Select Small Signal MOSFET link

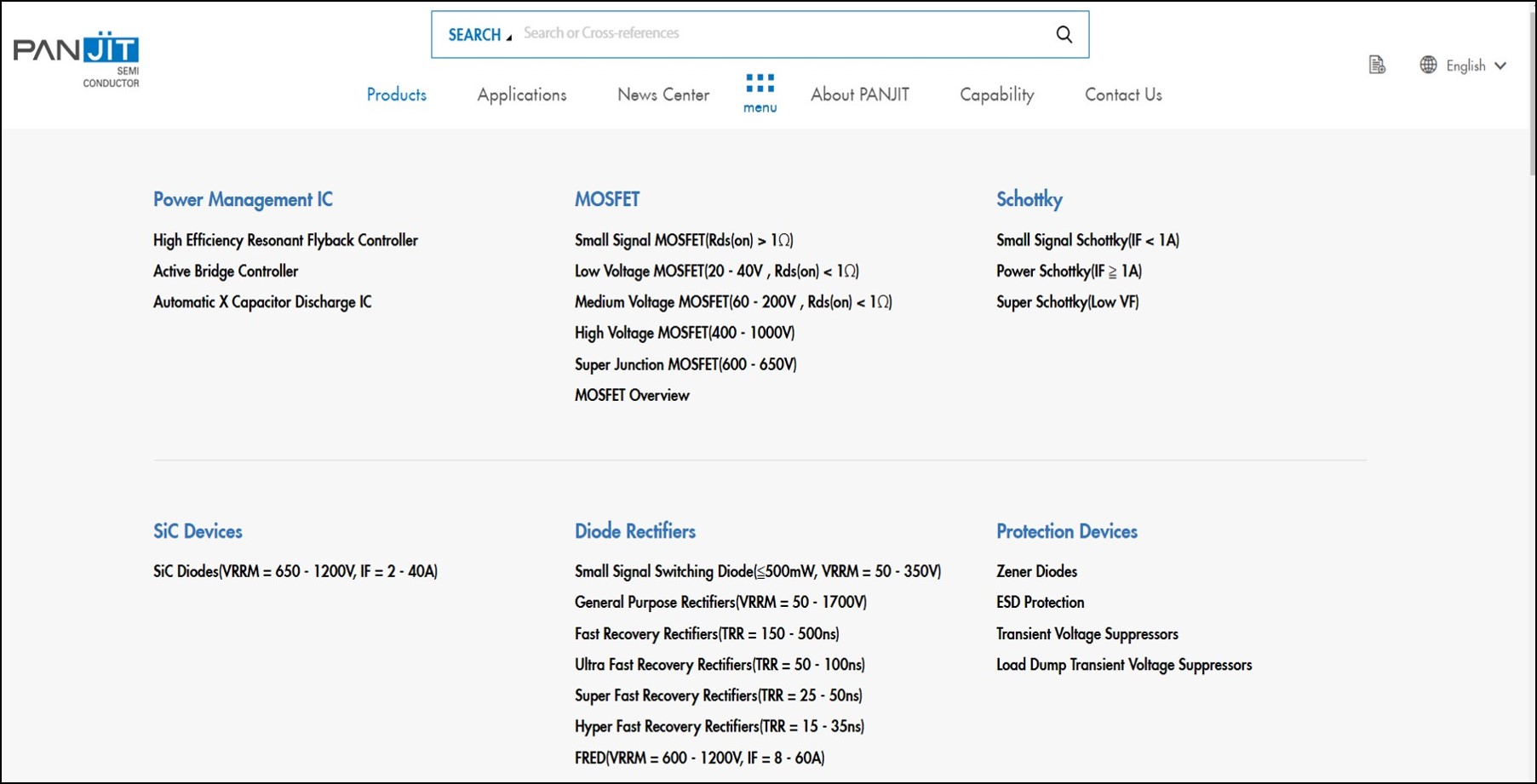click(x=684, y=240)
